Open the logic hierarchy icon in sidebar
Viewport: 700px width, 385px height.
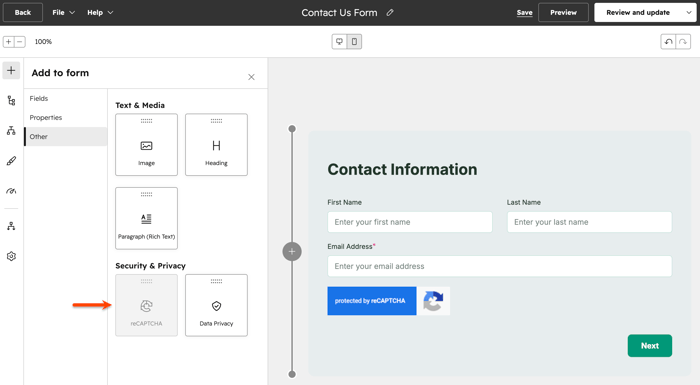click(x=11, y=130)
